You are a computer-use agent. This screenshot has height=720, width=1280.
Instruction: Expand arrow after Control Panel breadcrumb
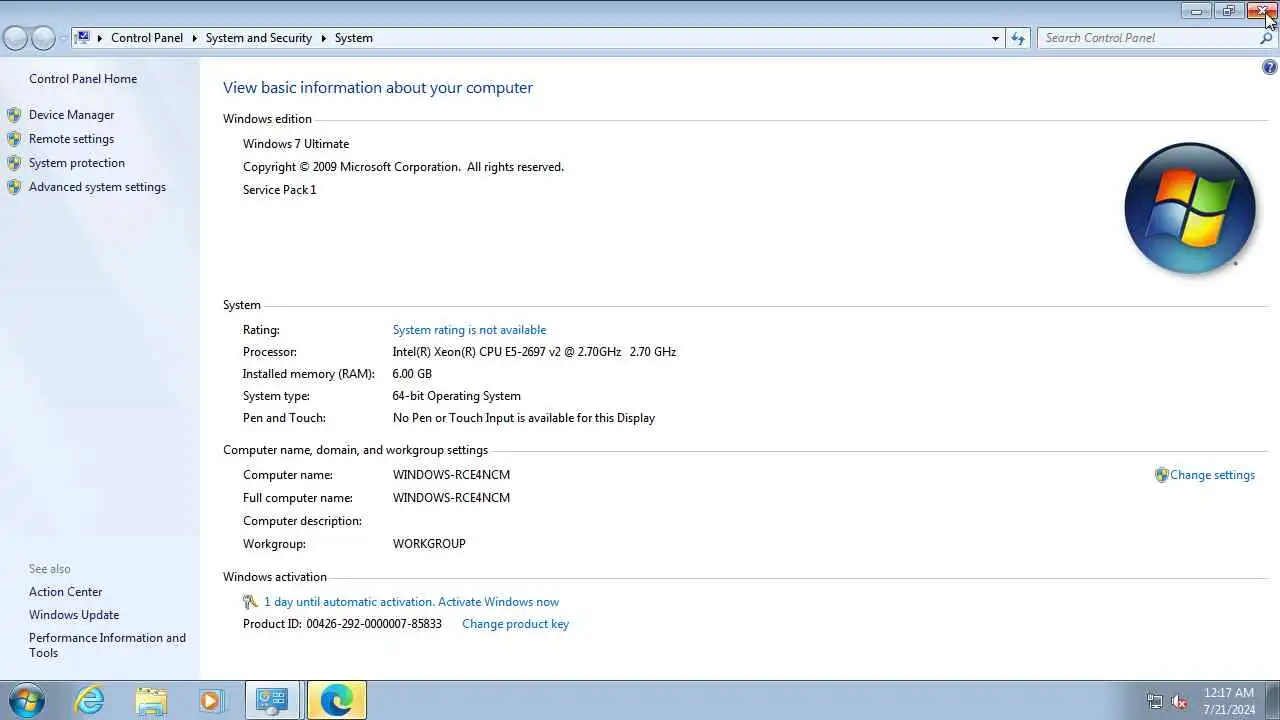click(x=194, y=38)
